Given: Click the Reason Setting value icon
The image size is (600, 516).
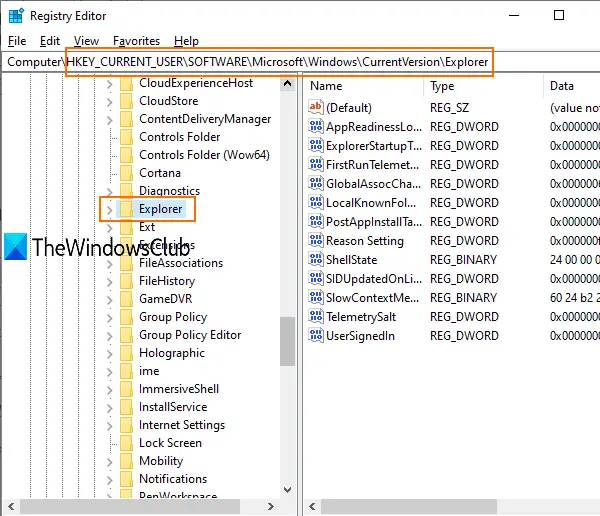Looking at the screenshot, I should coord(316,240).
